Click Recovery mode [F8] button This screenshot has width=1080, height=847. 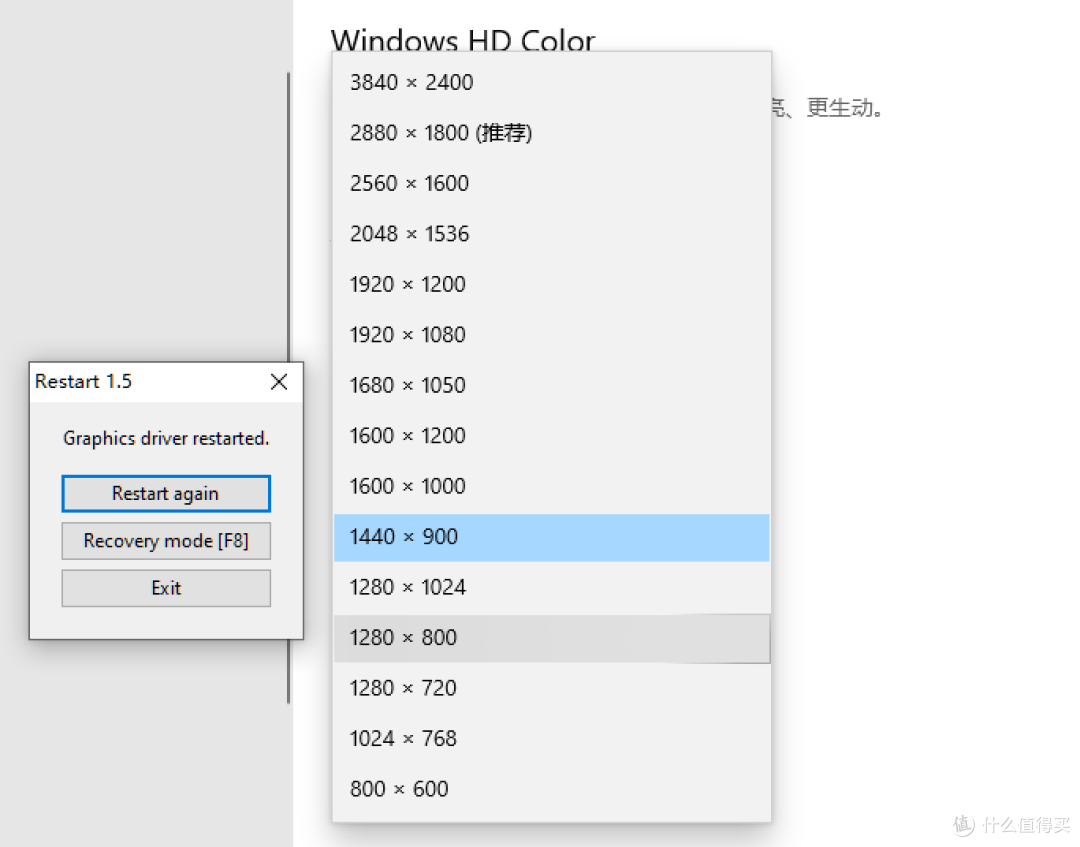[166, 541]
